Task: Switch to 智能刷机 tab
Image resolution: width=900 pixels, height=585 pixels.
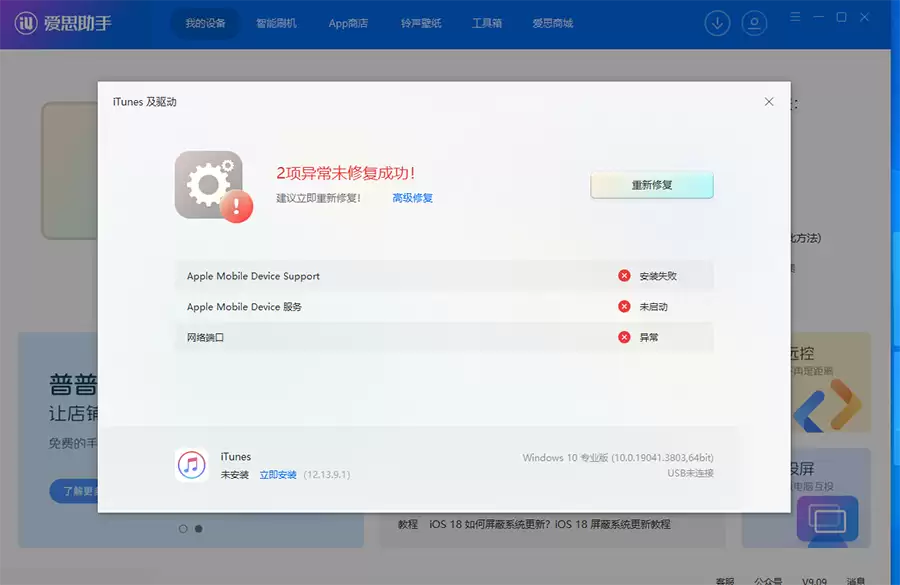Action: coord(276,24)
